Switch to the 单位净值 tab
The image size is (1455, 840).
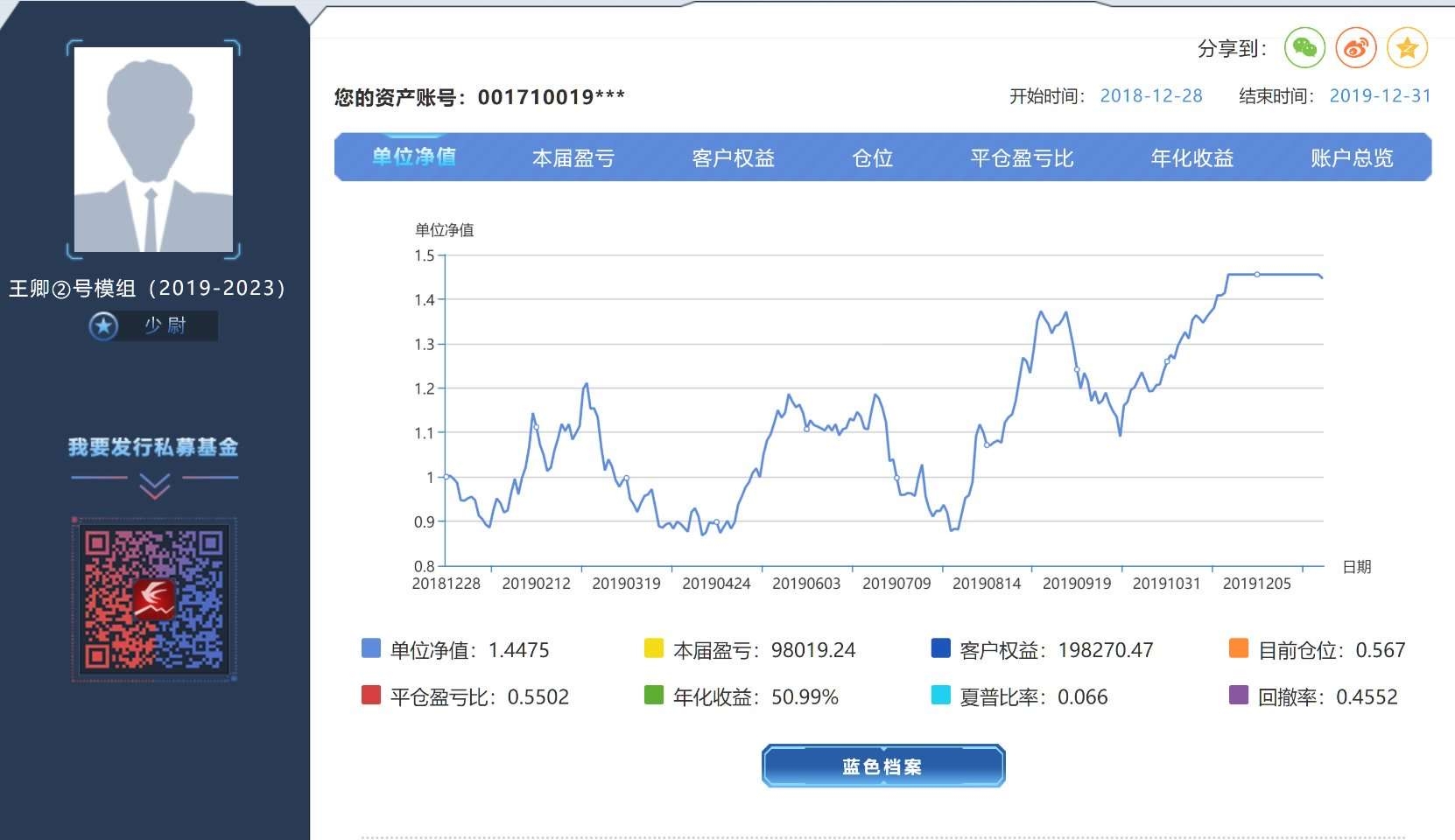click(x=414, y=157)
